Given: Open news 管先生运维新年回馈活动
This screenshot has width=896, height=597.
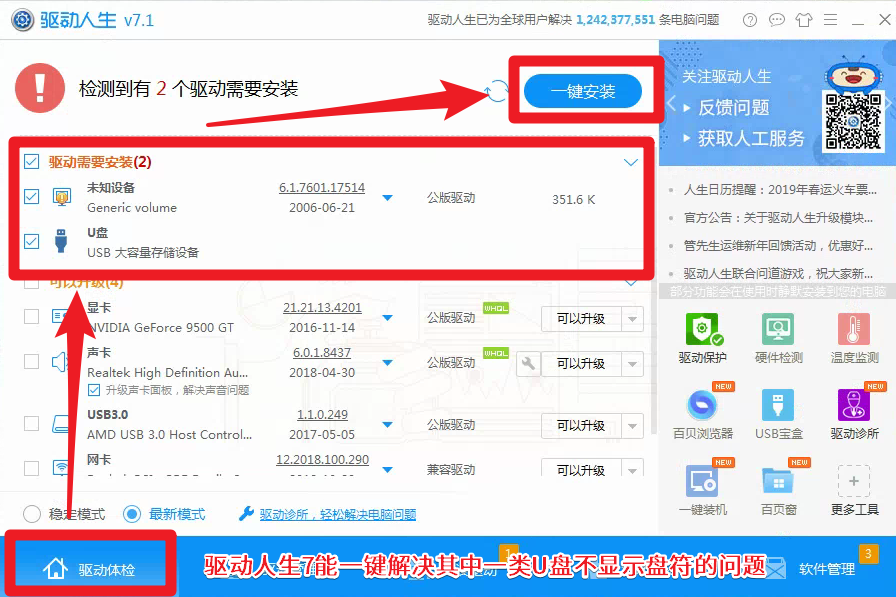Looking at the screenshot, I should 778,246.
